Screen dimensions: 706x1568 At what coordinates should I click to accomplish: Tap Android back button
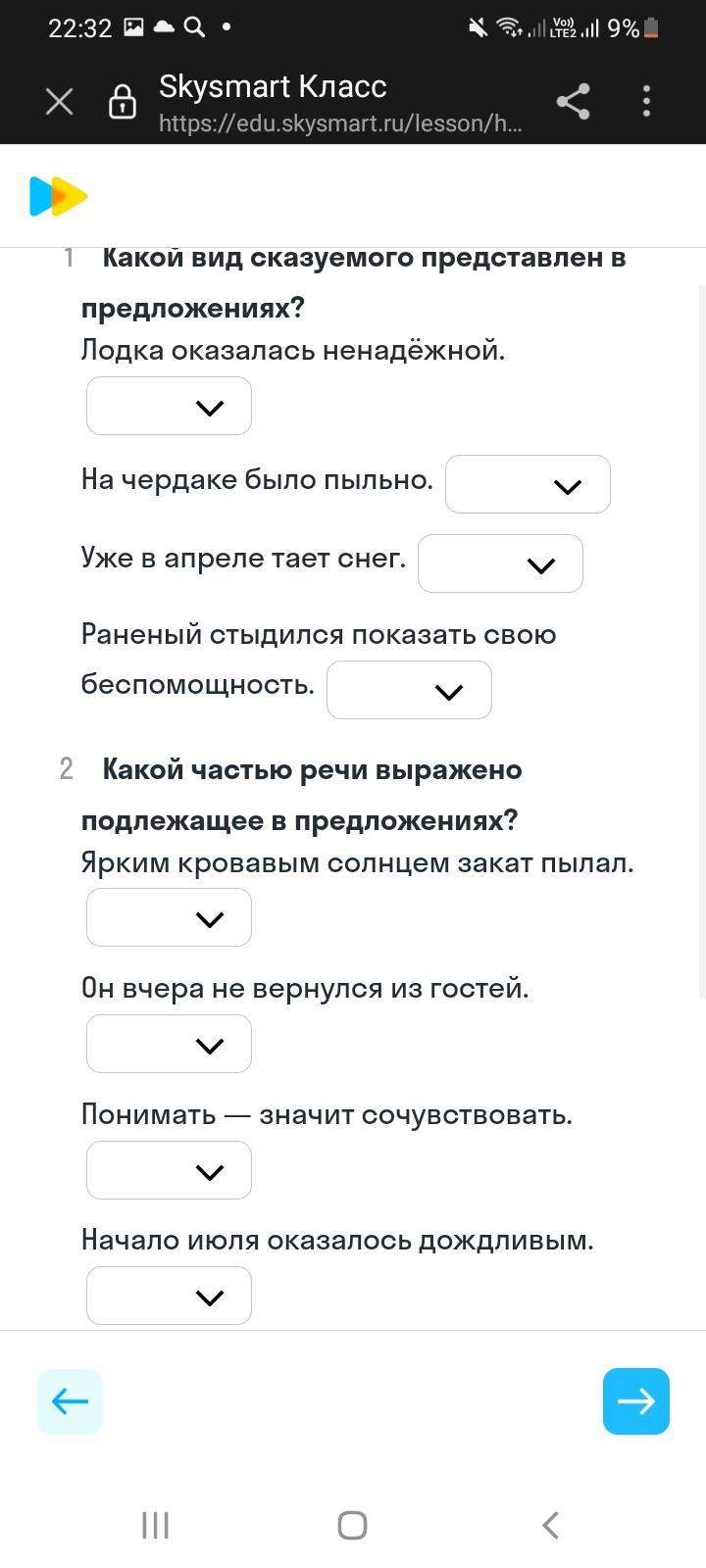tap(550, 1525)
